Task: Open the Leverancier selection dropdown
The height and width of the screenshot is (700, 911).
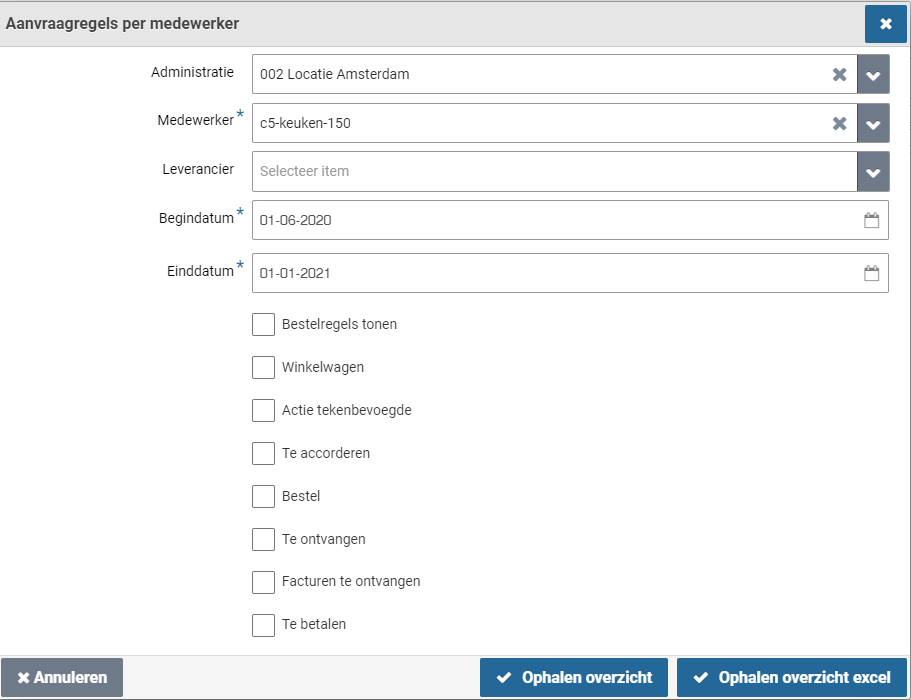Action: click(872, 171)
